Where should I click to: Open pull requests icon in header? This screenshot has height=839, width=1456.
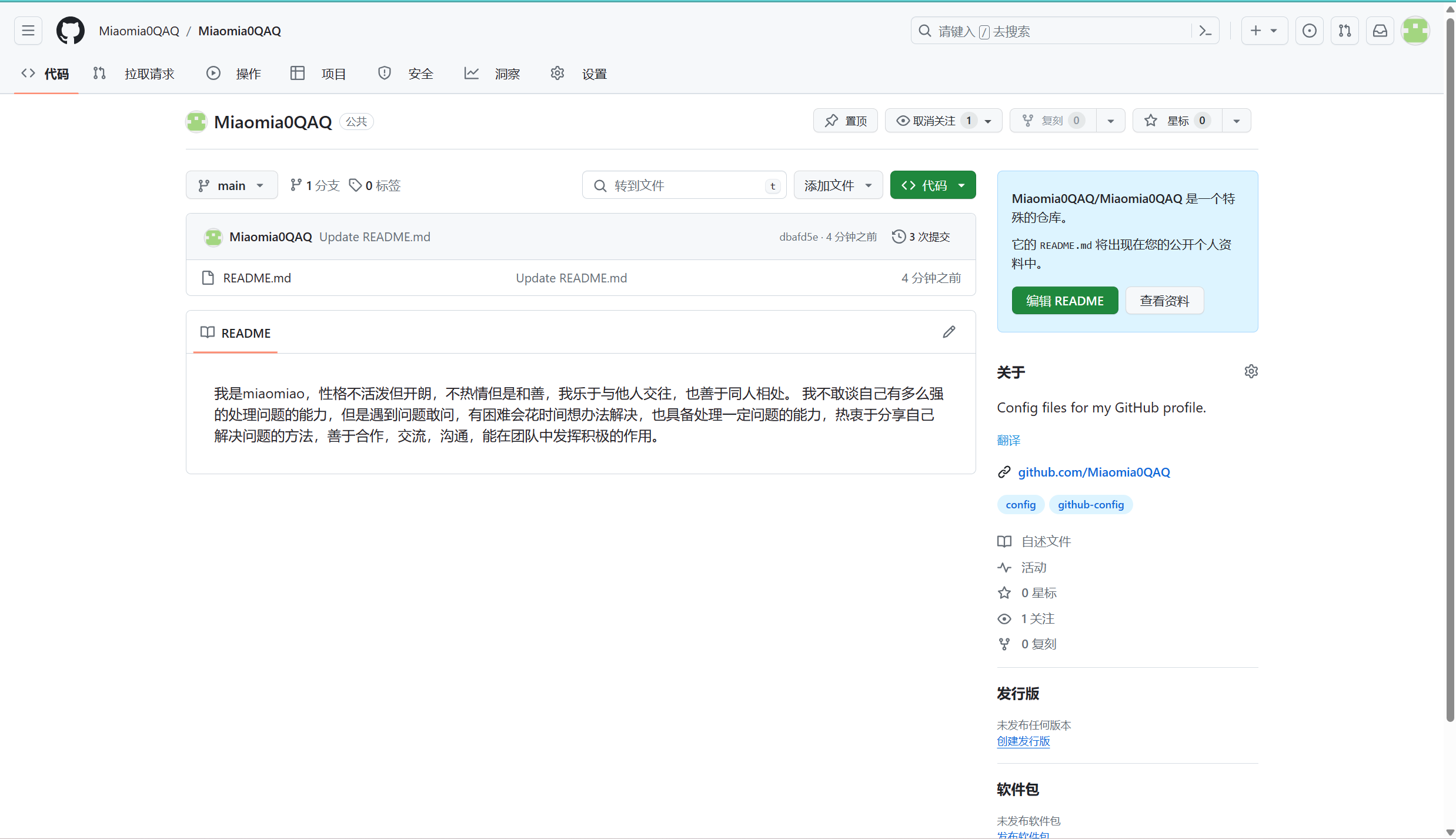coord(1344,31)
